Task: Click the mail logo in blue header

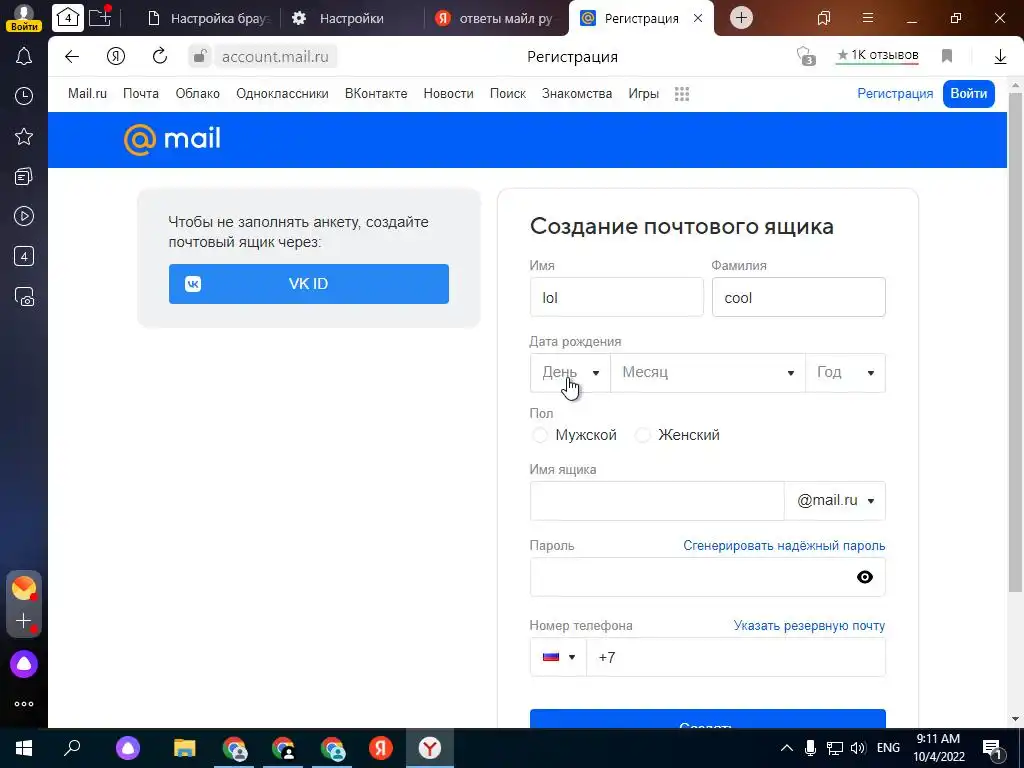Action: click(x=172, y=139)
